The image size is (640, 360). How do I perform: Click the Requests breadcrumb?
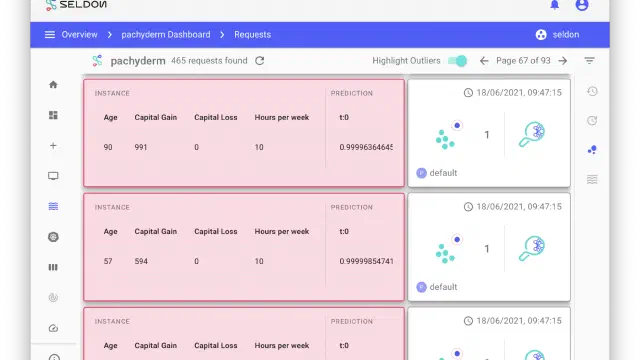(x=252, y=35)
